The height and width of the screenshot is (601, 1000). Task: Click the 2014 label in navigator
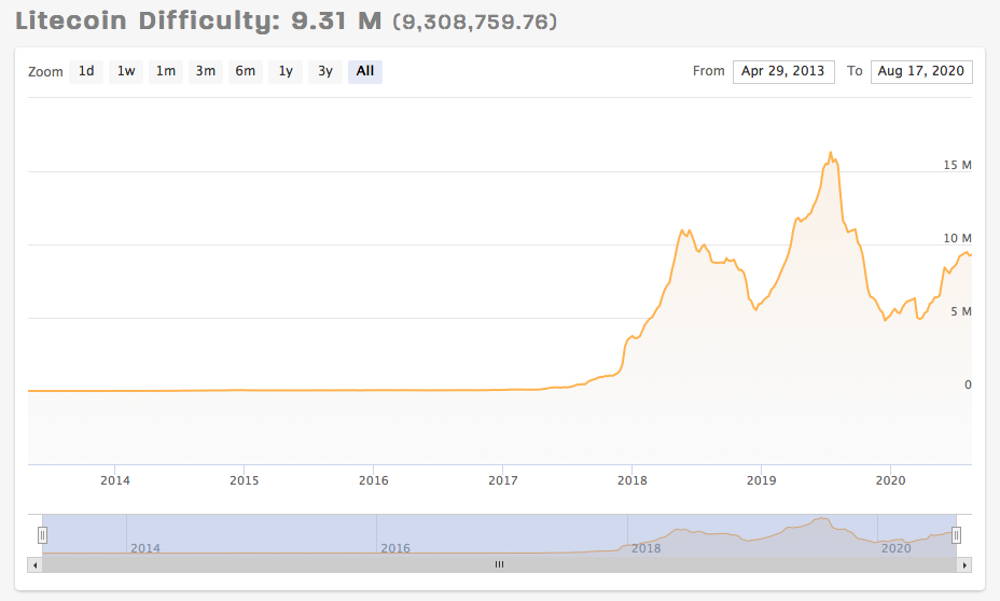(145, 548)
